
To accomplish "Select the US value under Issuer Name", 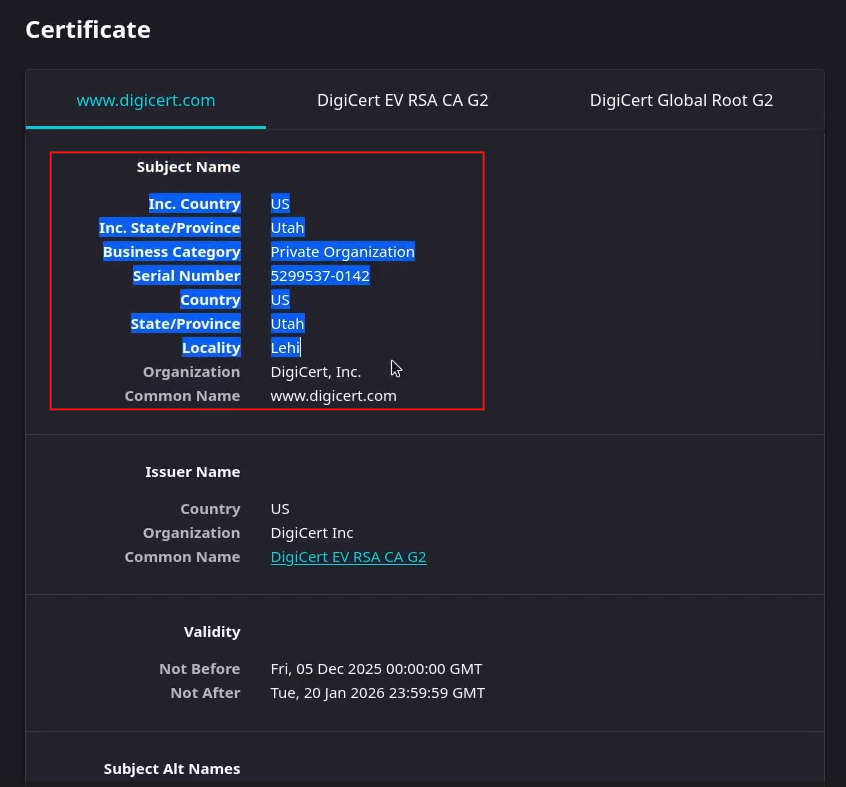I will point(280,509).
